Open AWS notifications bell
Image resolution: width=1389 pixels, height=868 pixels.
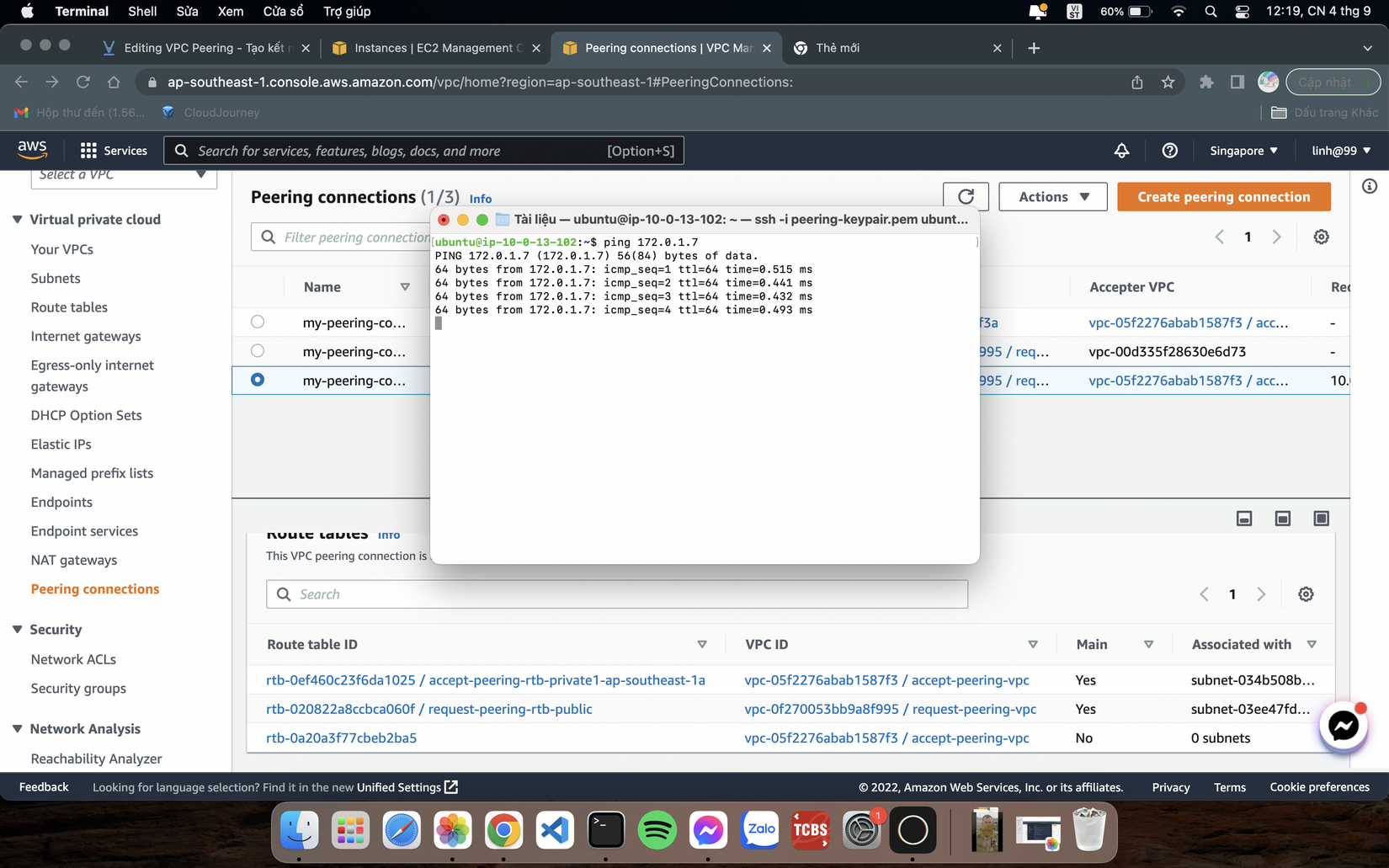point(1121,151)
